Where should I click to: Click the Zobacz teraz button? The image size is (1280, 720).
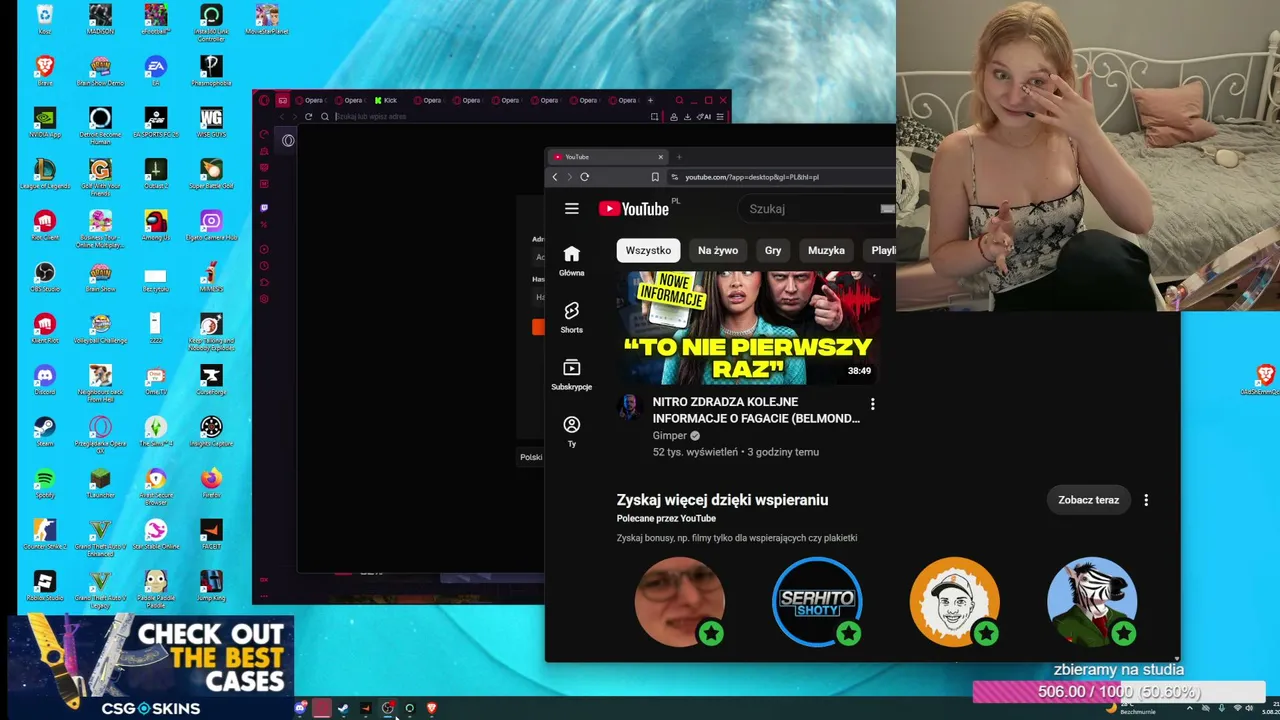pos(1088,500)
